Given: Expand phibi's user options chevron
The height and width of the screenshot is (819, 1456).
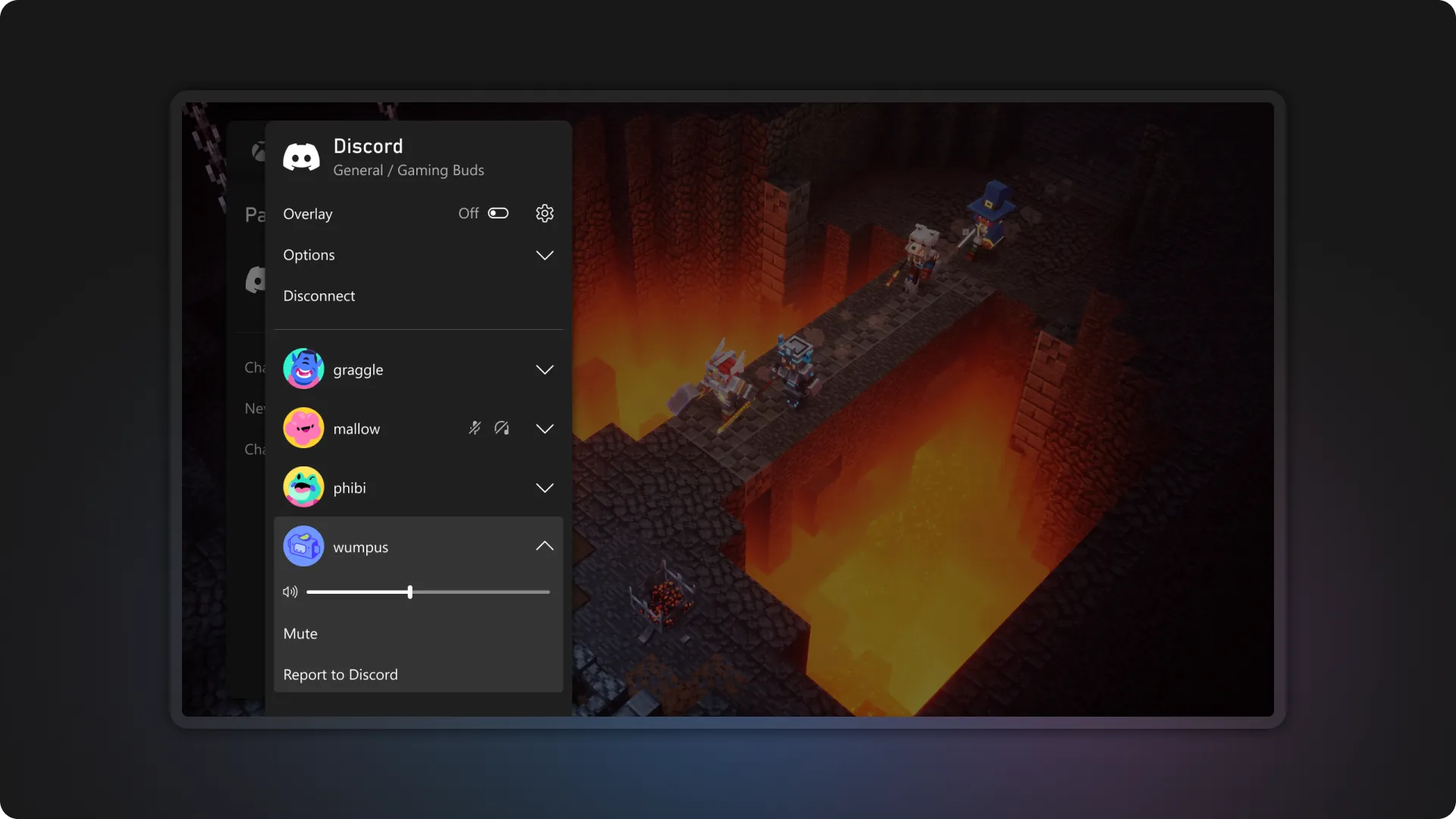Looking at the screenshot, I should point(544,488).
